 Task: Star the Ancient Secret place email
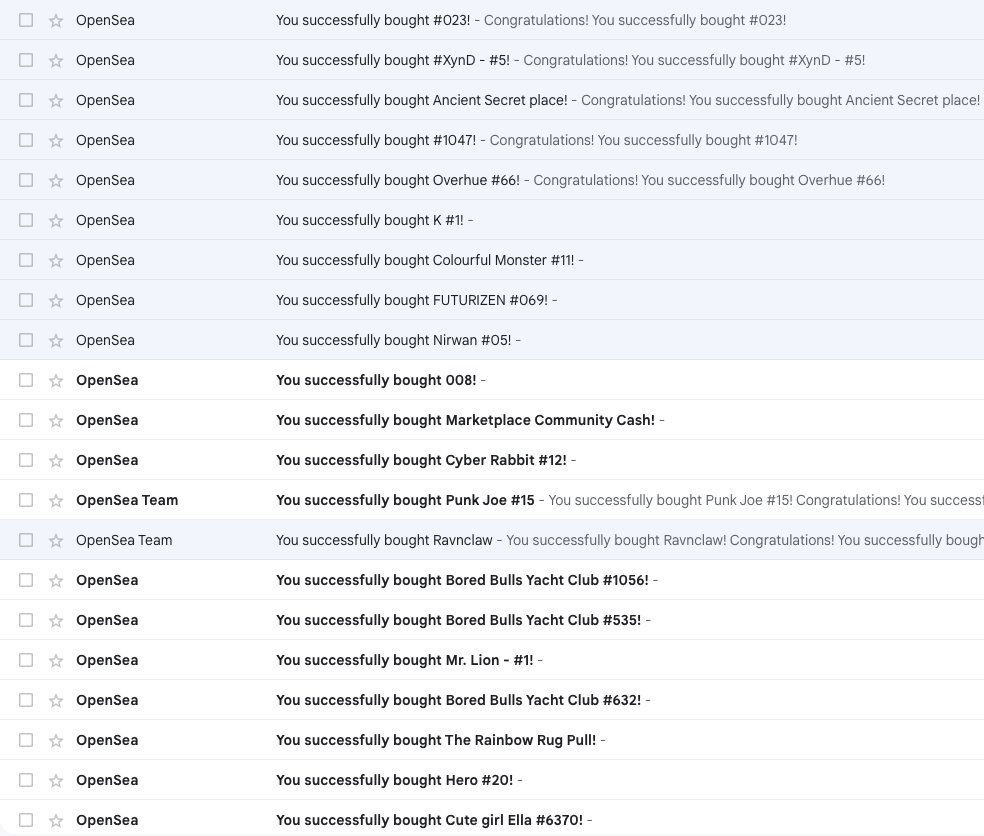[x=56, y=100]
